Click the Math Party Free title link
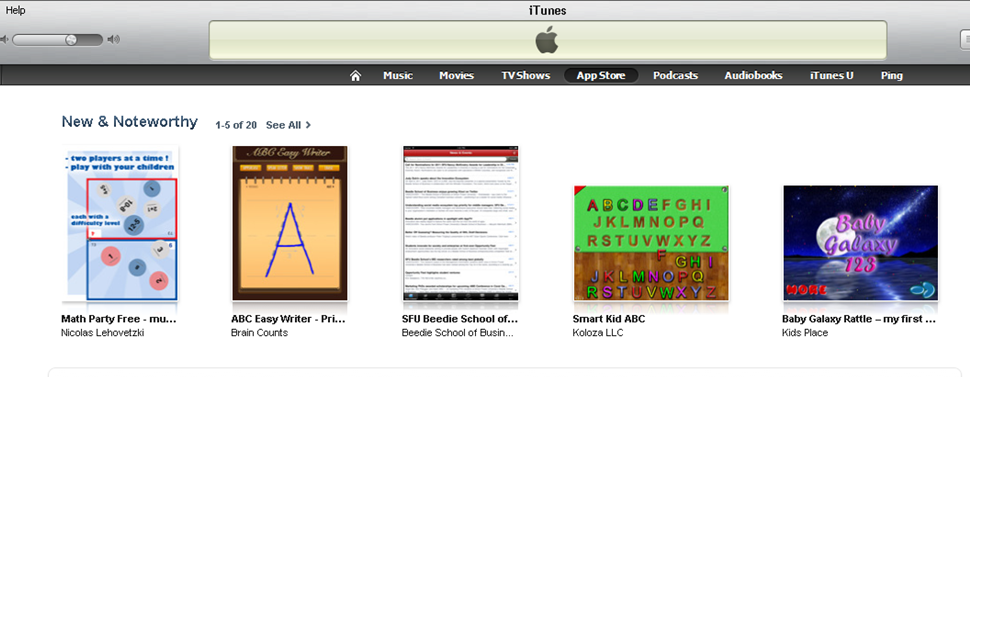The width and height of the screenshot is (1008, 630). [x=118, y=319]
